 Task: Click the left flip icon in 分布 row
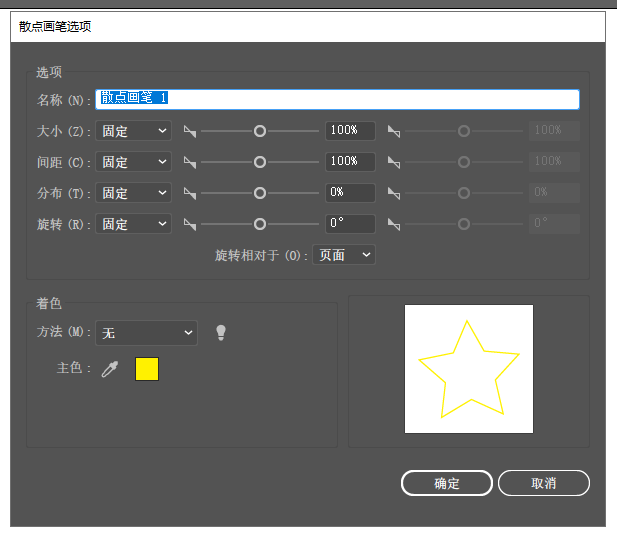coord(190,193)
